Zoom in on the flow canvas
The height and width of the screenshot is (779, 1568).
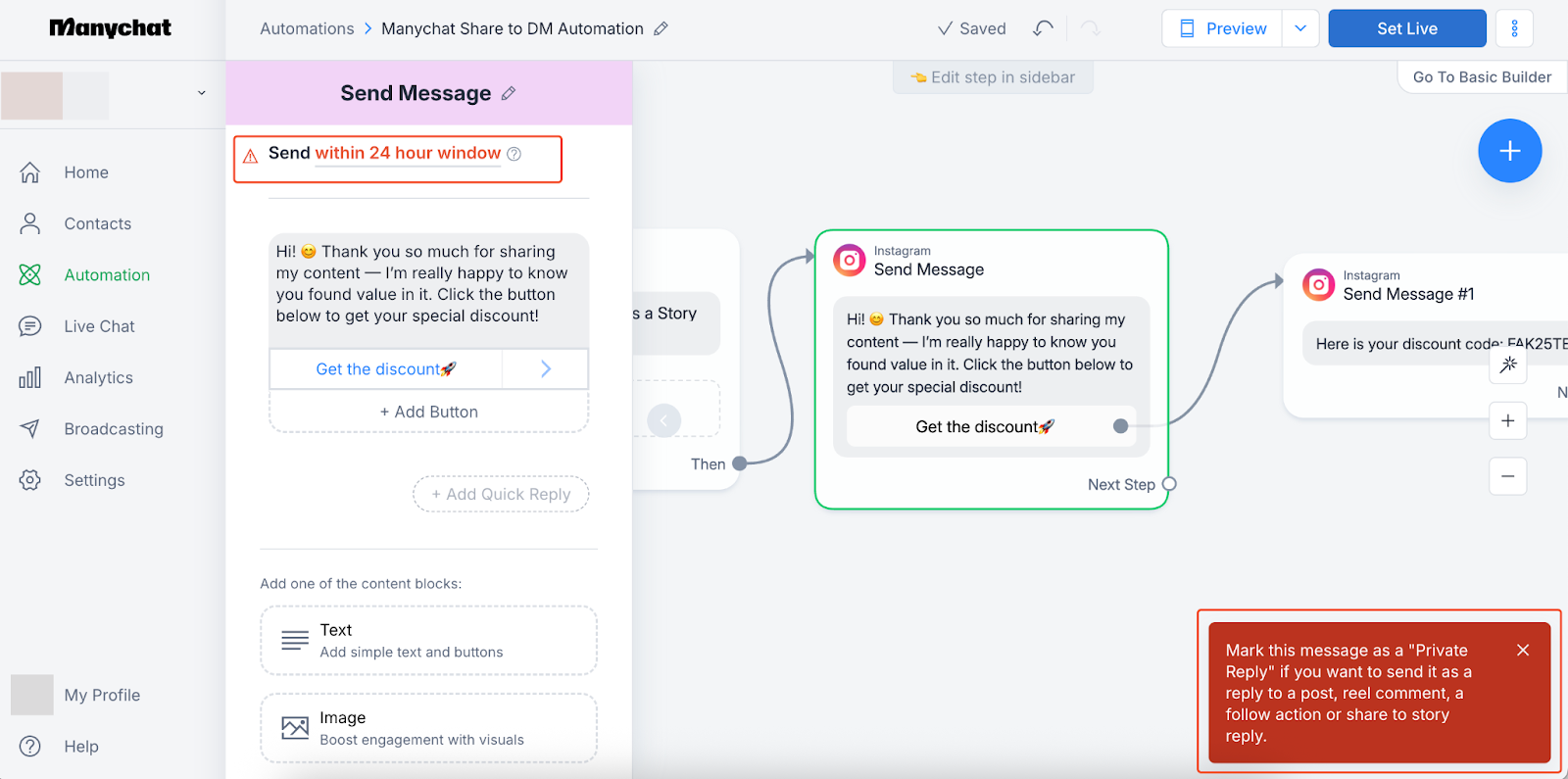(x=1508, y=421)
